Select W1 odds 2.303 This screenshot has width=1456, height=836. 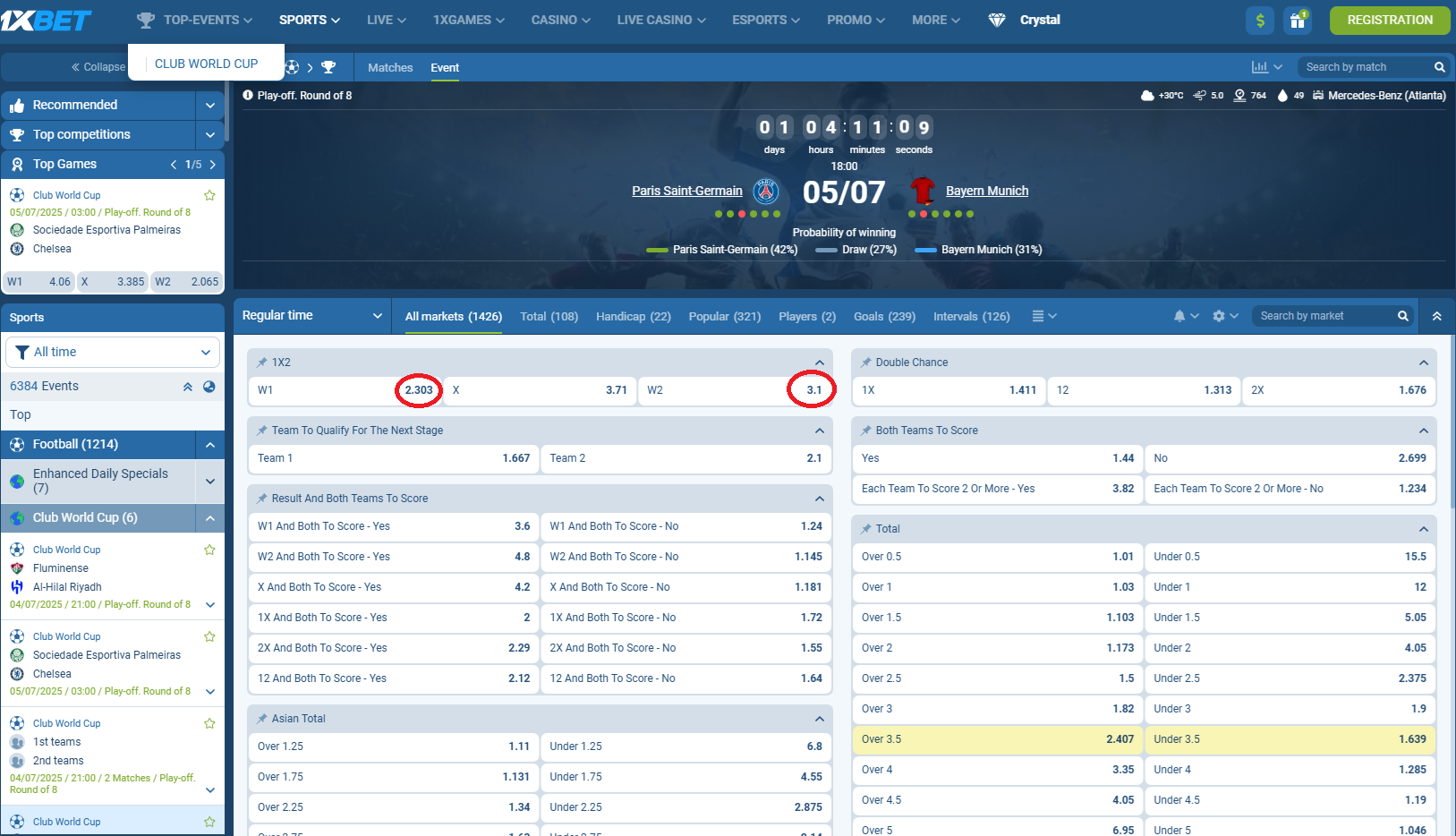[x=345, y=390]
